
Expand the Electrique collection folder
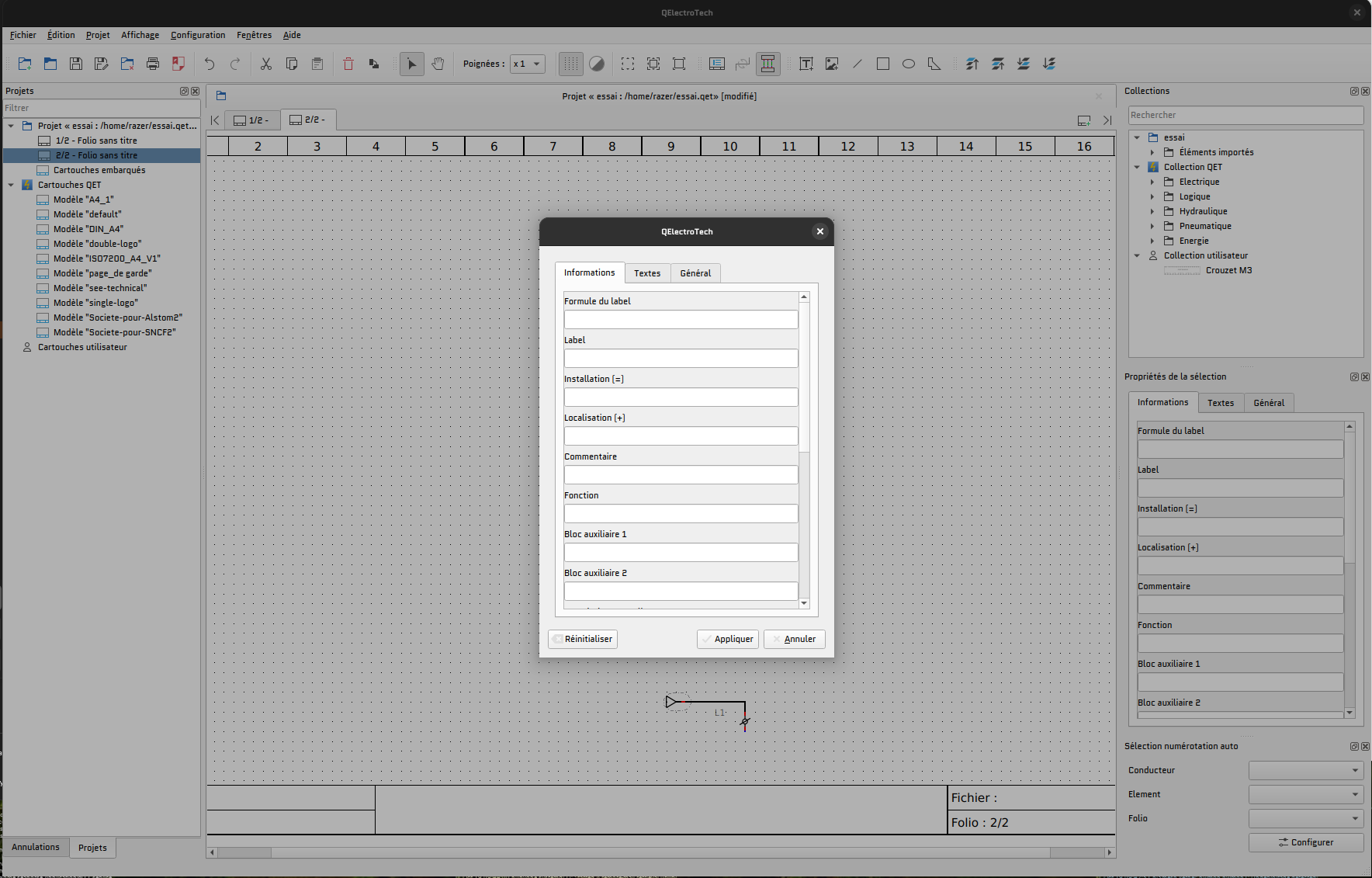(1152, 182)
